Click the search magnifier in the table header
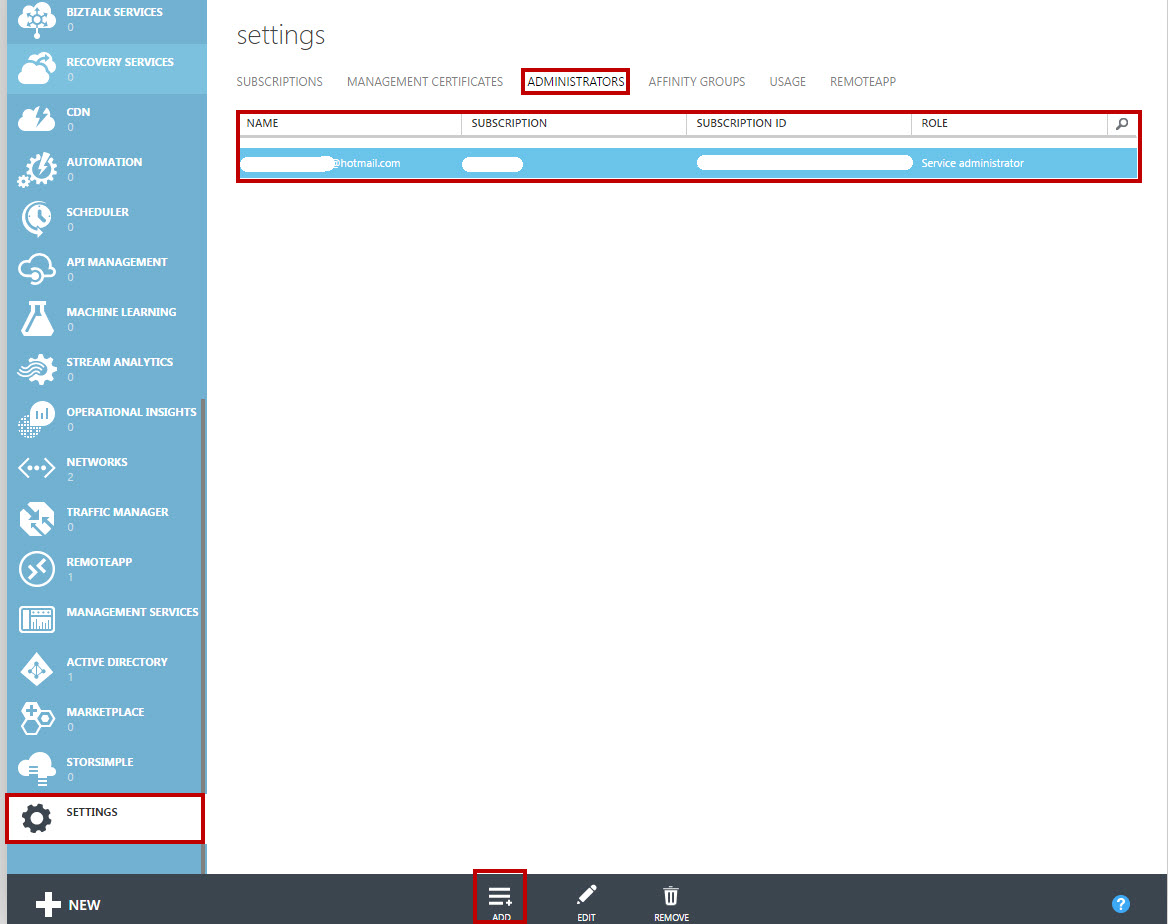 pos(1122,124)
